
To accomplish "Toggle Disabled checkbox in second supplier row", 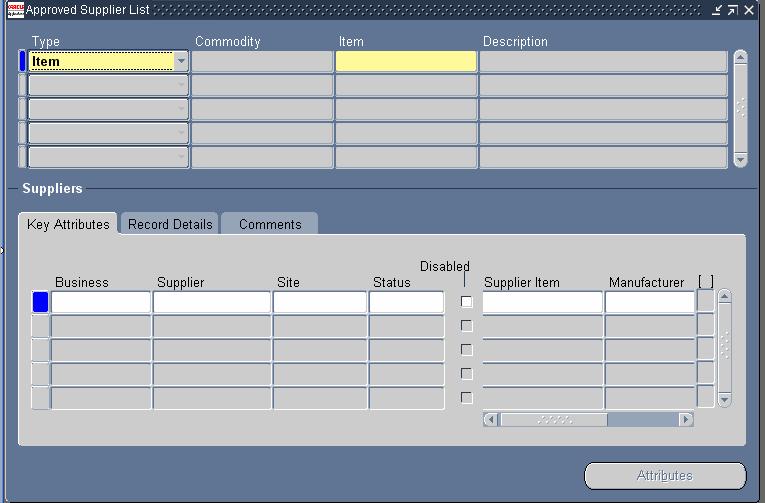I will point(466,326).
